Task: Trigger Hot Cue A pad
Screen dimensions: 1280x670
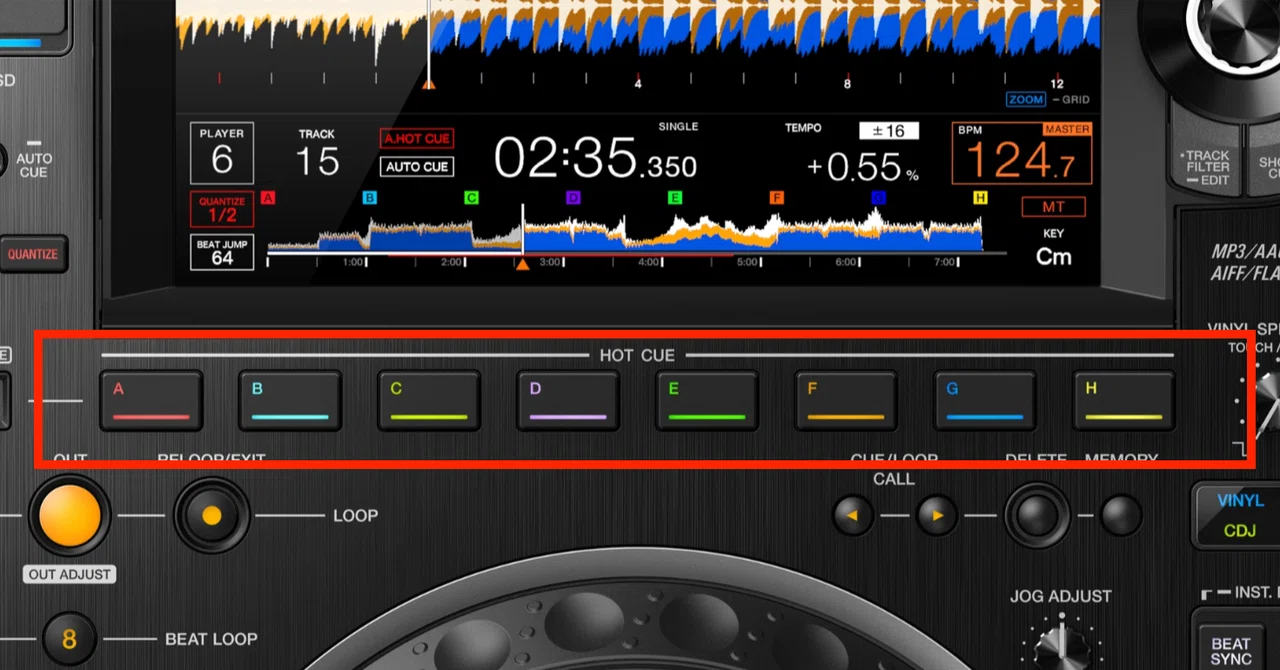Action: click(x=151, y=401)
